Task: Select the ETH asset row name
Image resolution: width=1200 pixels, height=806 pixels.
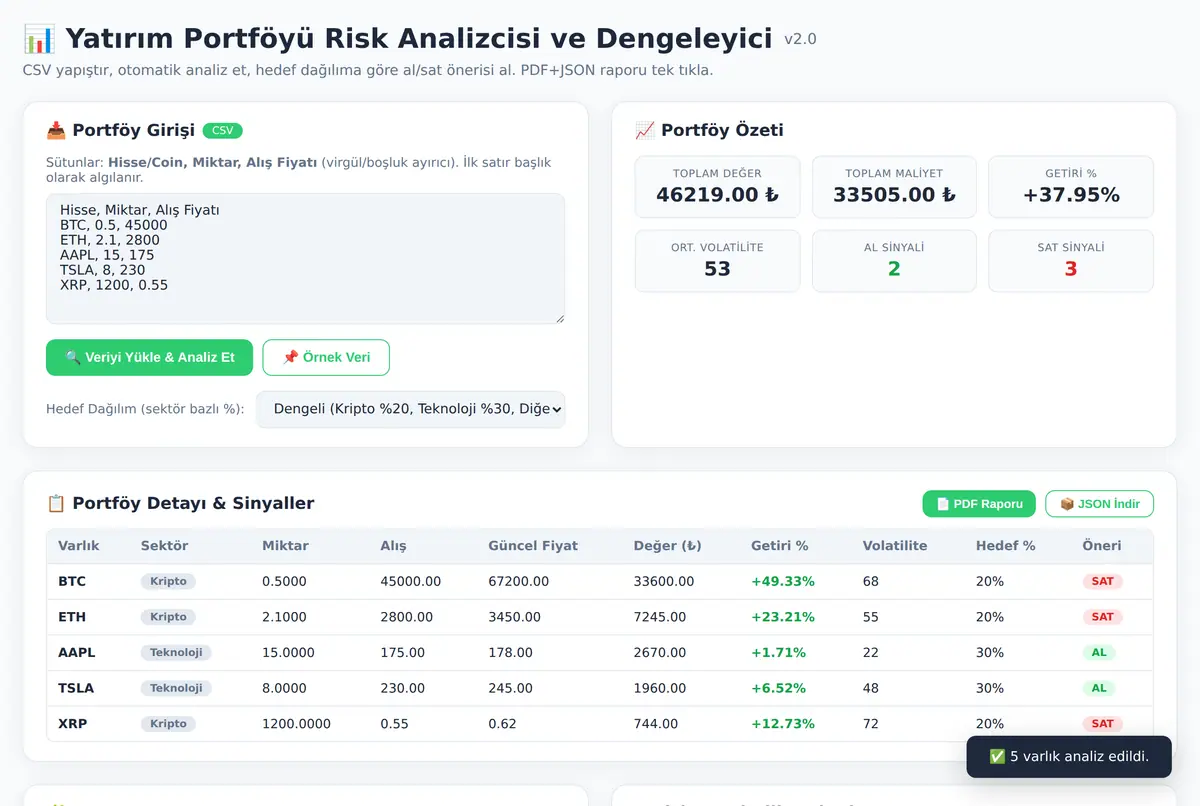Action: click(x=72, y=617)
